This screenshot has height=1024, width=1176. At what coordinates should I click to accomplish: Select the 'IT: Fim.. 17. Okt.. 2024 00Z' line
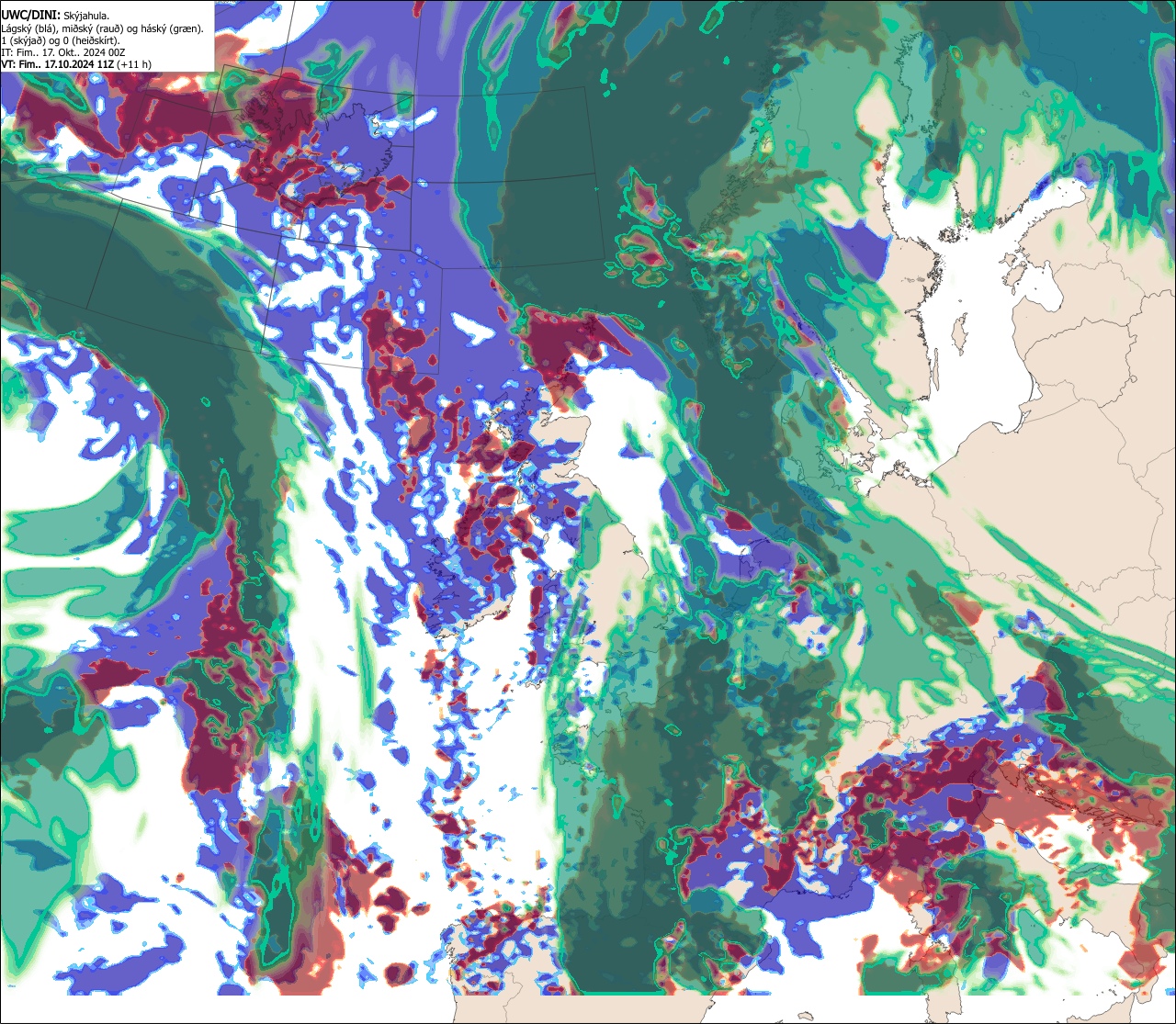tap(63, 53)
